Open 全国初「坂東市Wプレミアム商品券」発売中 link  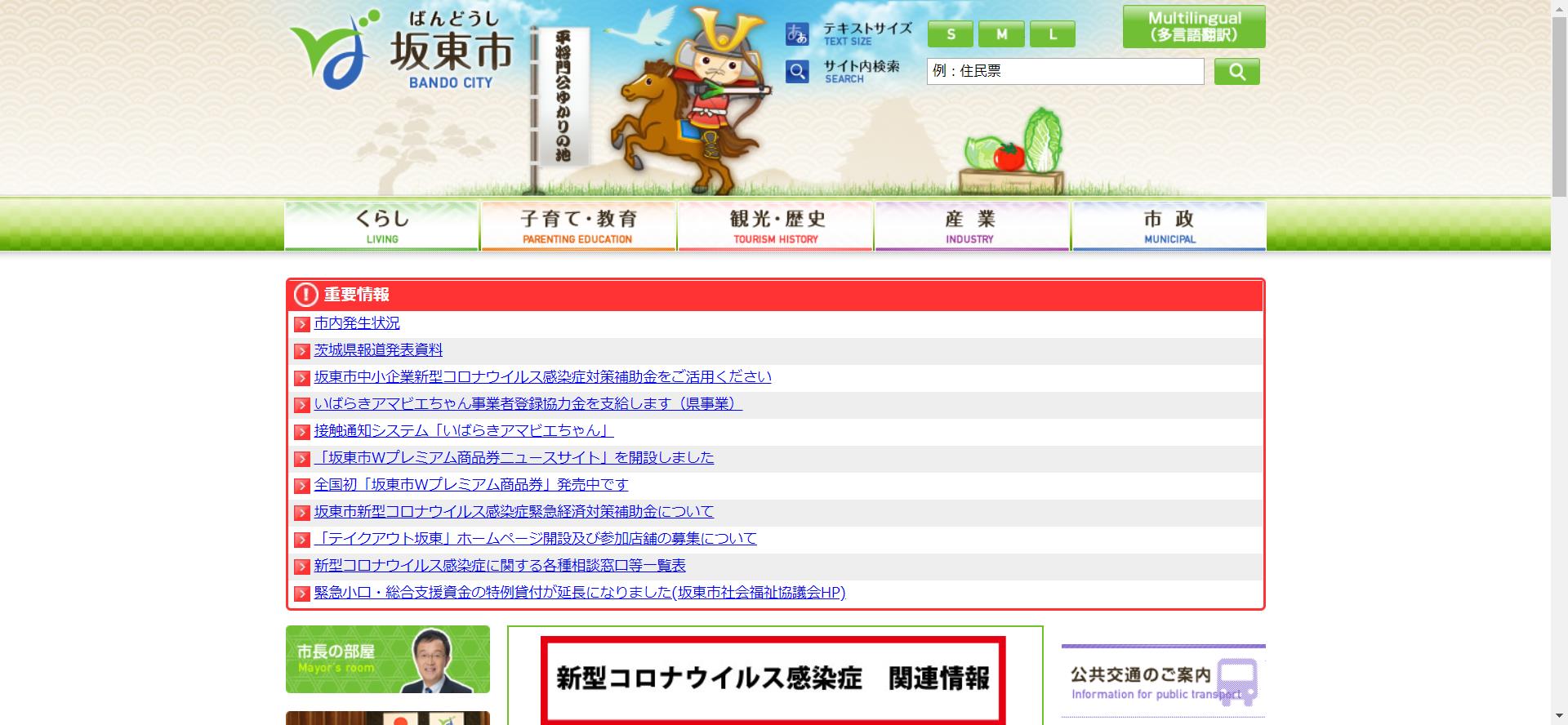(x=471, y=485)
